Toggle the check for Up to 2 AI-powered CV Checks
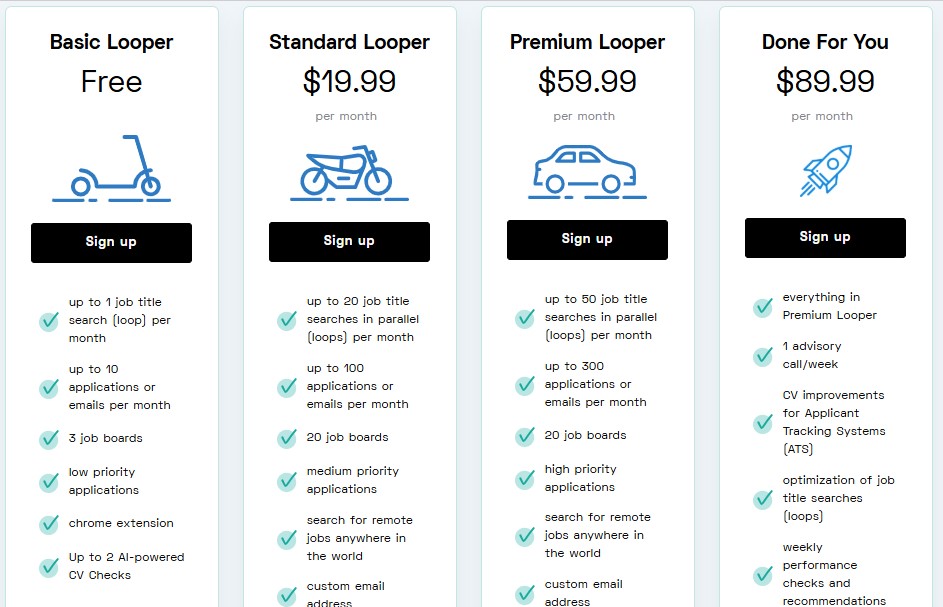Image resolution: width=943 pixels, height=607 pixels. (48, 565)
